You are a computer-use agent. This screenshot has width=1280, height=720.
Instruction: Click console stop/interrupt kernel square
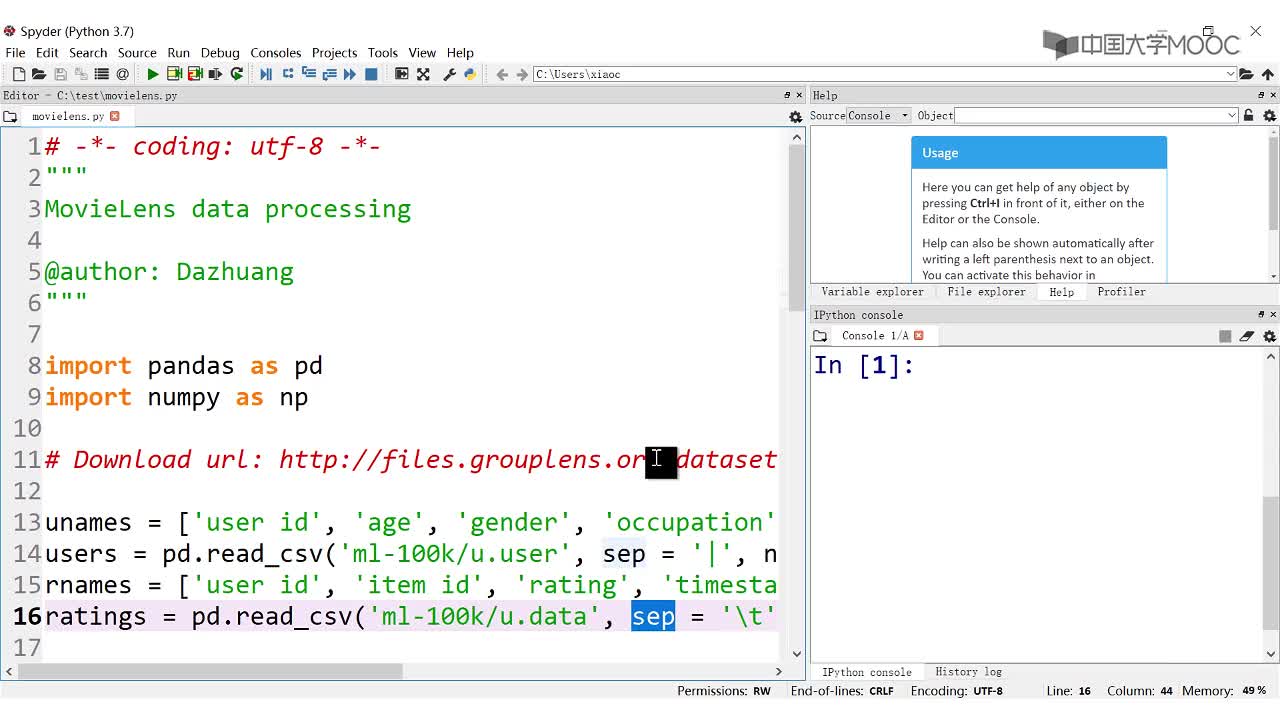point(1225,336)
